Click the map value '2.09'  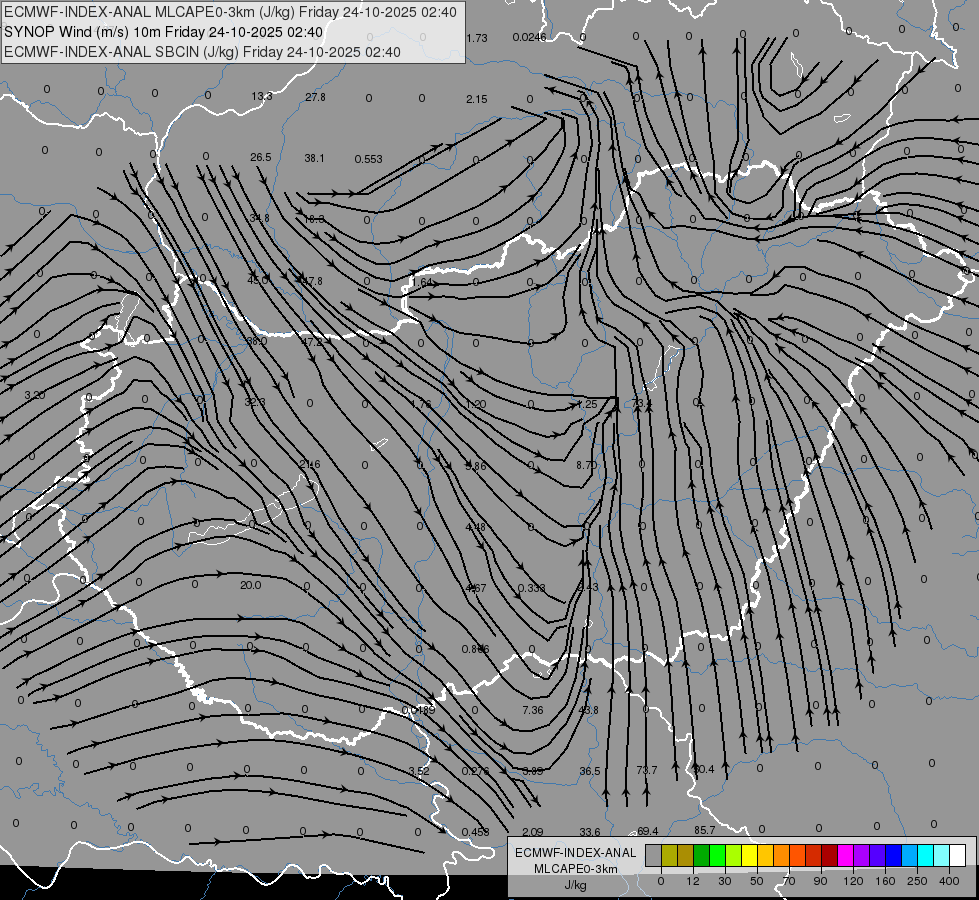[x=533, y=832]
